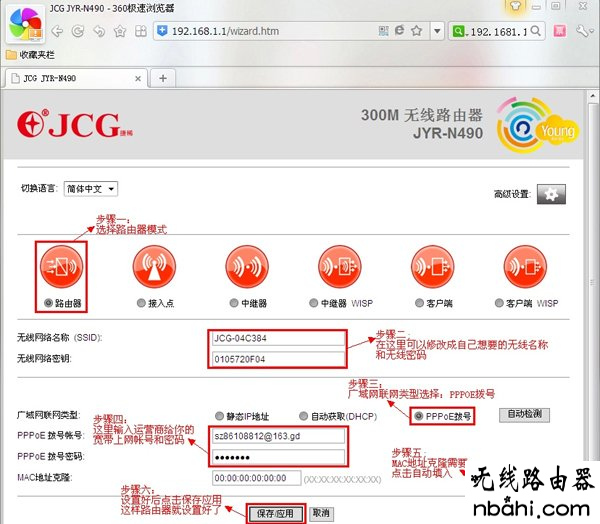
Task: Open the pink extension icon
Action: (x=560, y=31)
